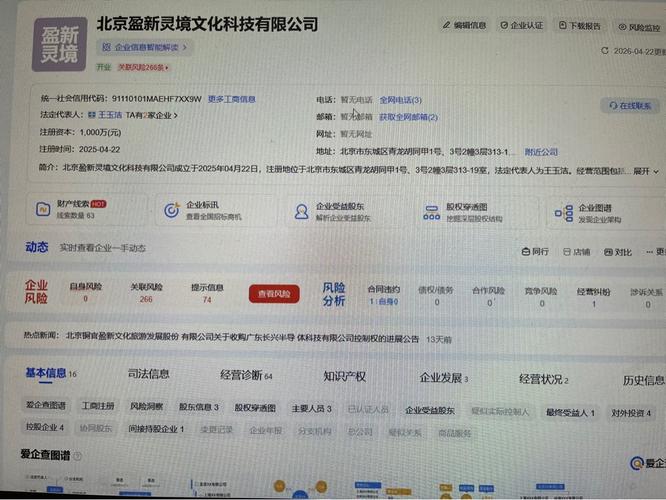Open 附近公司 nearby companies link
666x500 pixels.
[x=541, y=152]
